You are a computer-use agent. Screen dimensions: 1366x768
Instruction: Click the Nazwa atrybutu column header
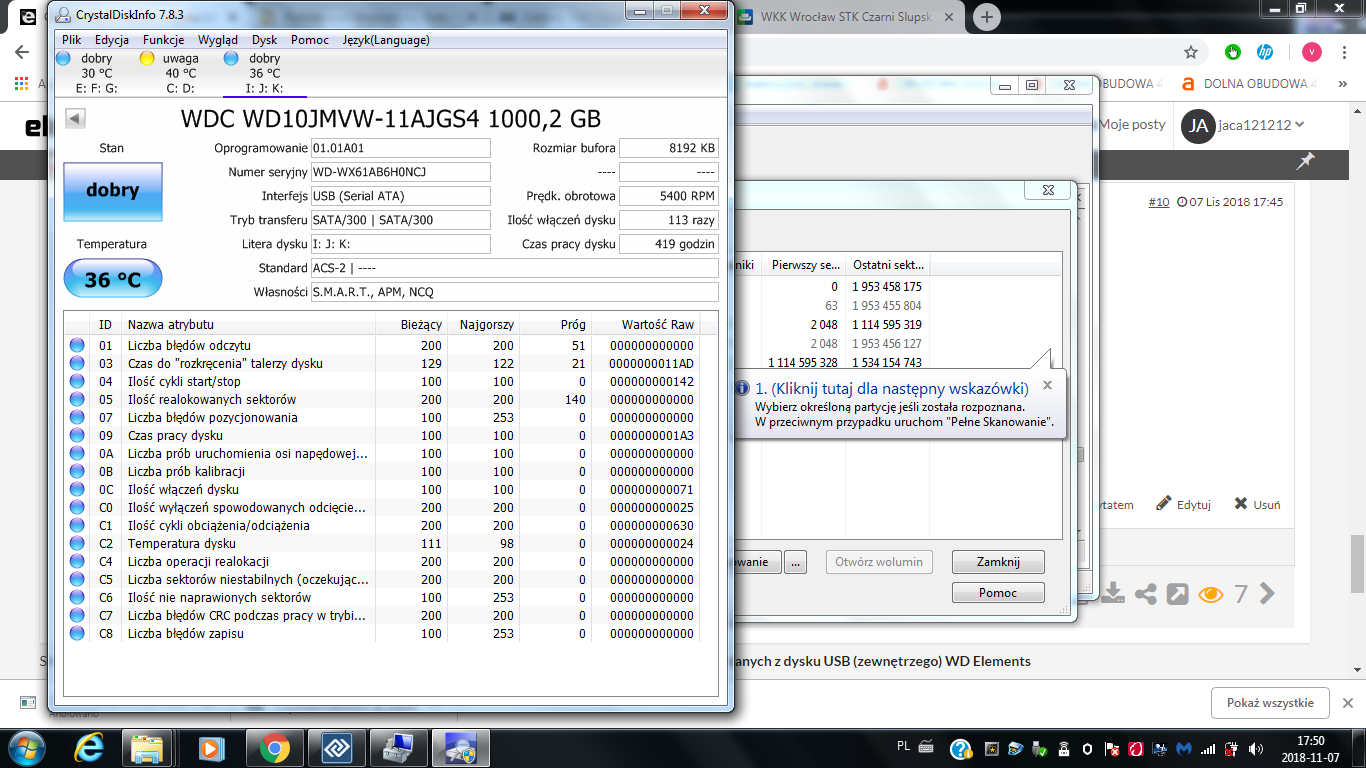tap(248, 324)
